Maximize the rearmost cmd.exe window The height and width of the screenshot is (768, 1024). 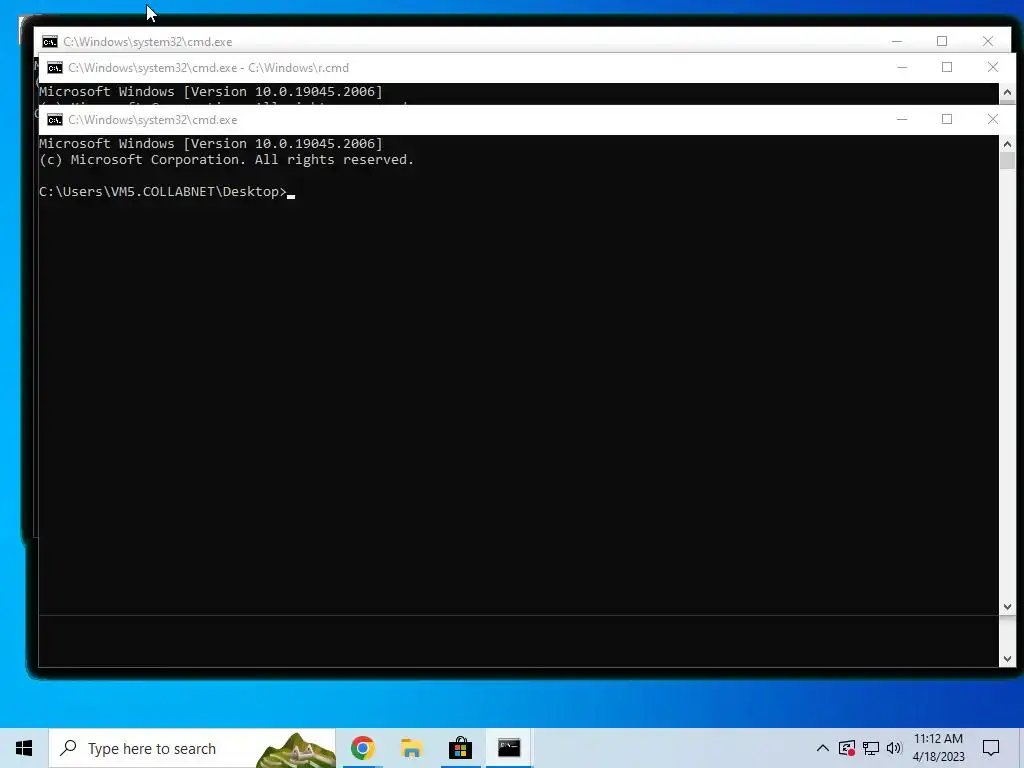[x=942, y=41]
